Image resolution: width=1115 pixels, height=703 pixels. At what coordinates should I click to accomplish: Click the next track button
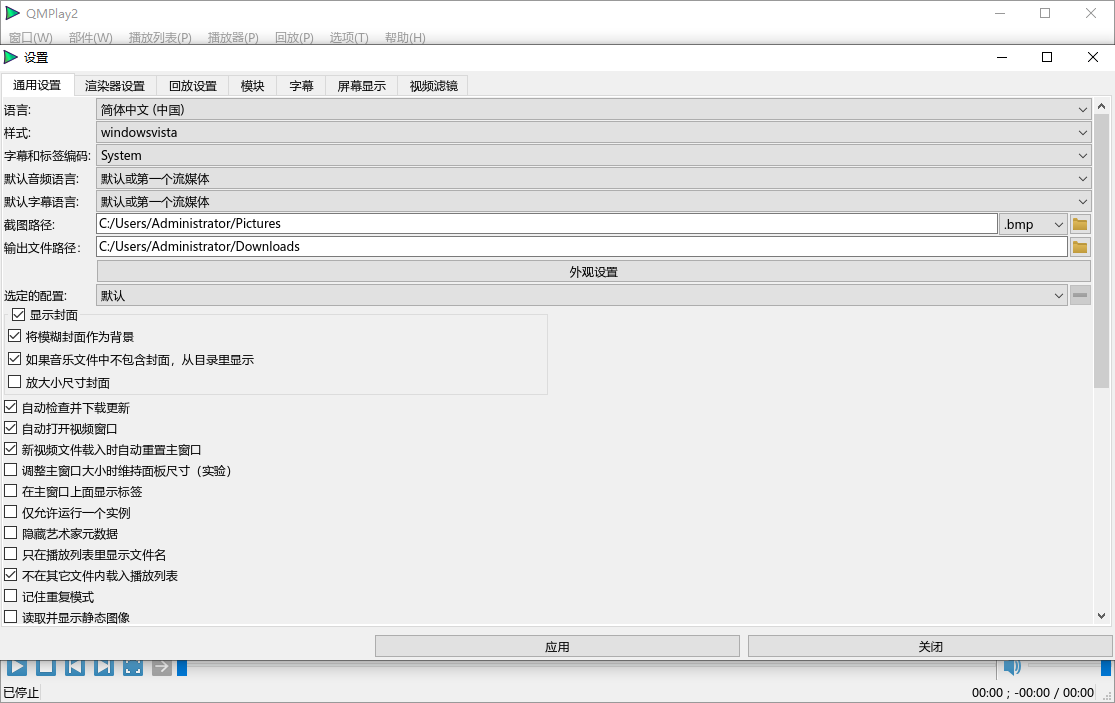(x=104, y=667)
